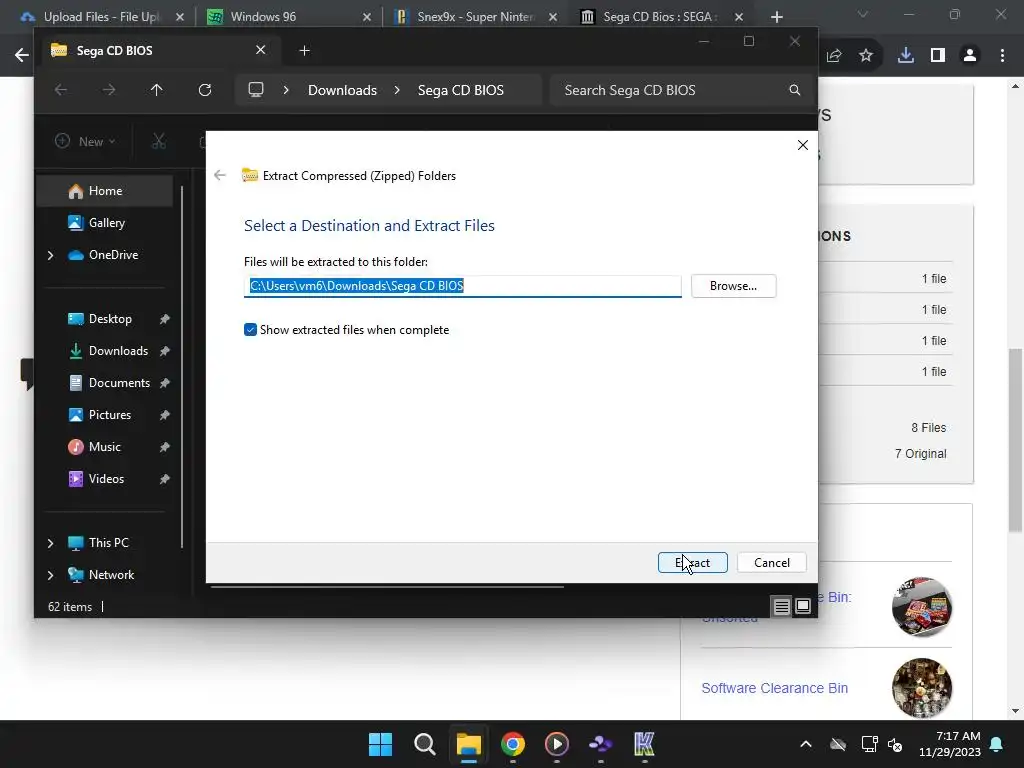Open Chrome downloads icon
1024x768 pixels.
[906, 56]
